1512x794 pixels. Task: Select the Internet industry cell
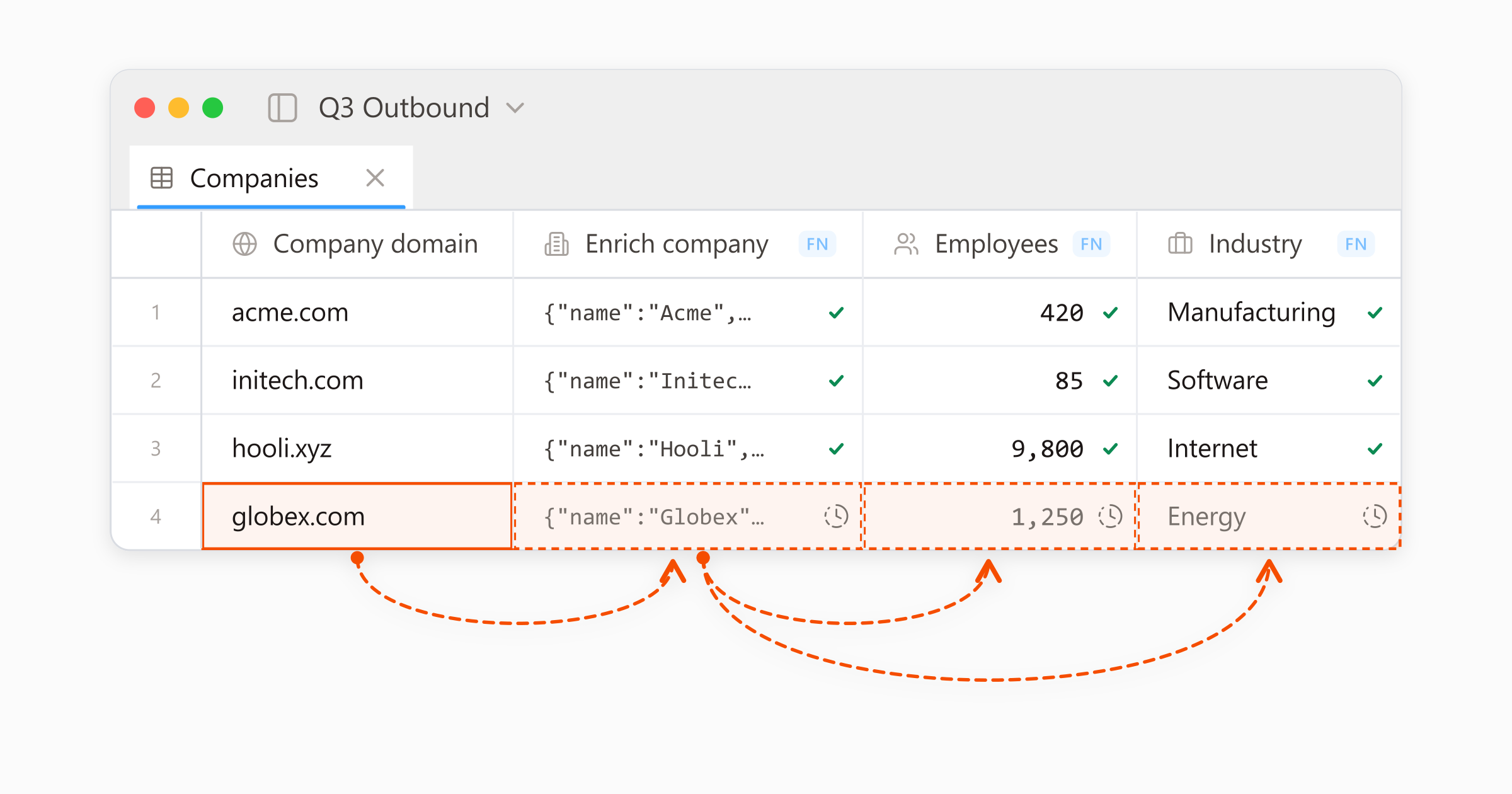point(1269,449)
